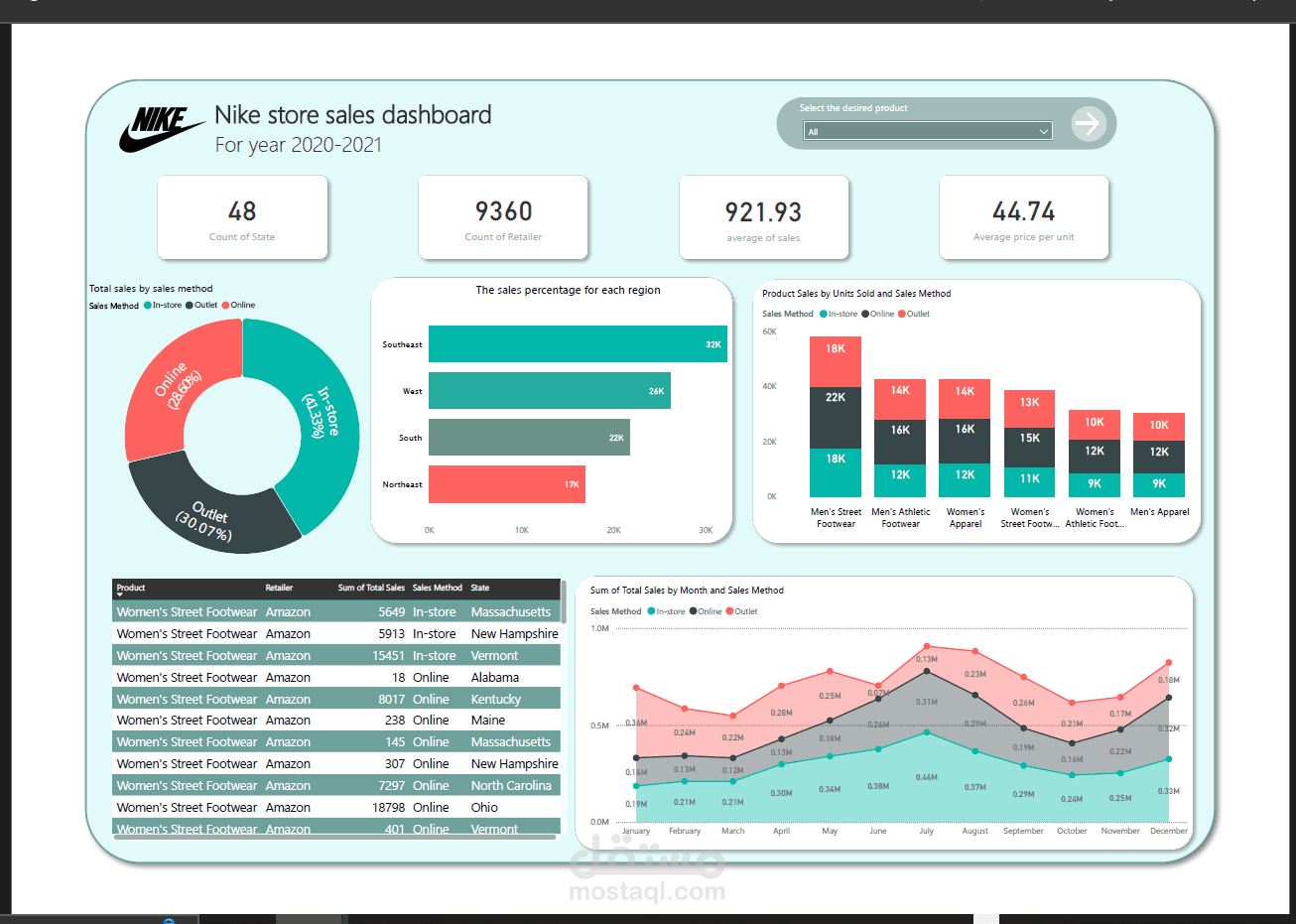Click the 7297 sales value cell

coord(391,786)
